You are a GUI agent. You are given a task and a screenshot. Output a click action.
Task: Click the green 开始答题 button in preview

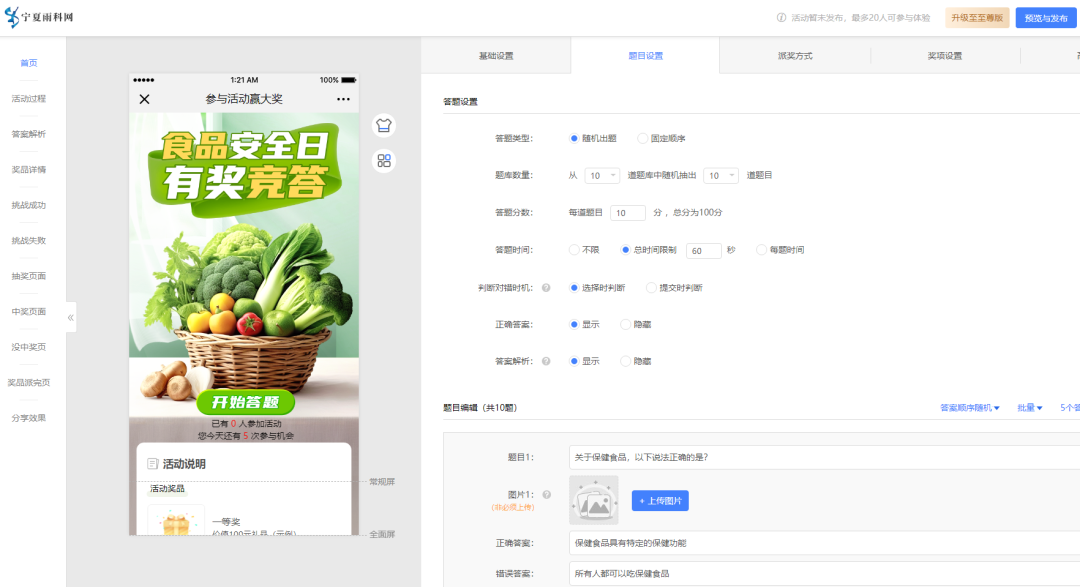tap(245, 402)
